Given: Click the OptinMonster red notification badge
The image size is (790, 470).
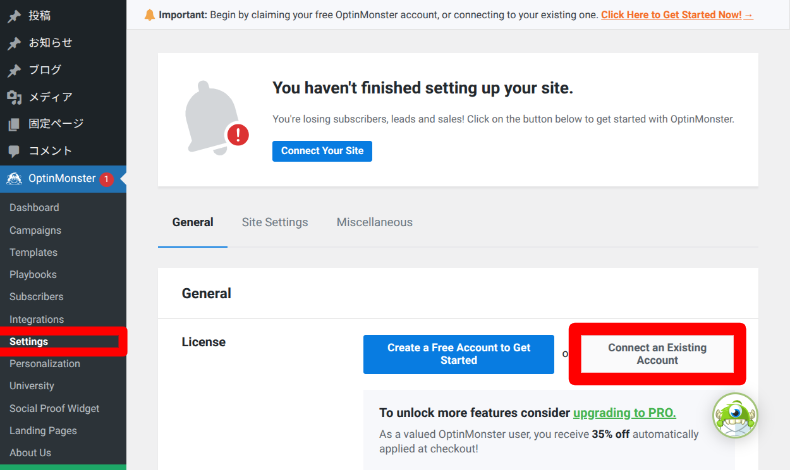Looking at the screenshot, I should point(106,180).
